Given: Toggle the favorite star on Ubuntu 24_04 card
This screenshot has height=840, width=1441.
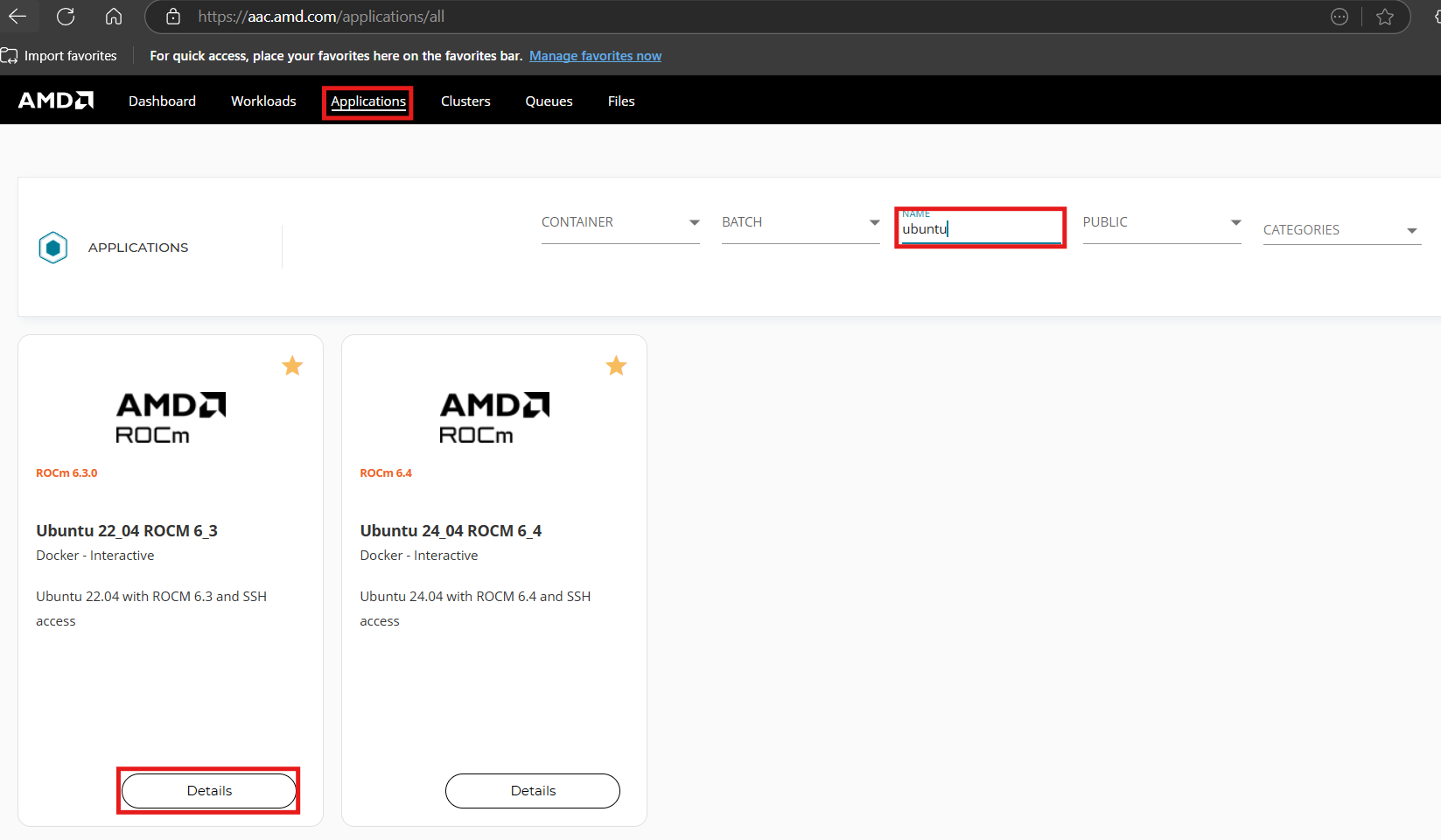Looking at the screenshot, I should tap(616, 366).
